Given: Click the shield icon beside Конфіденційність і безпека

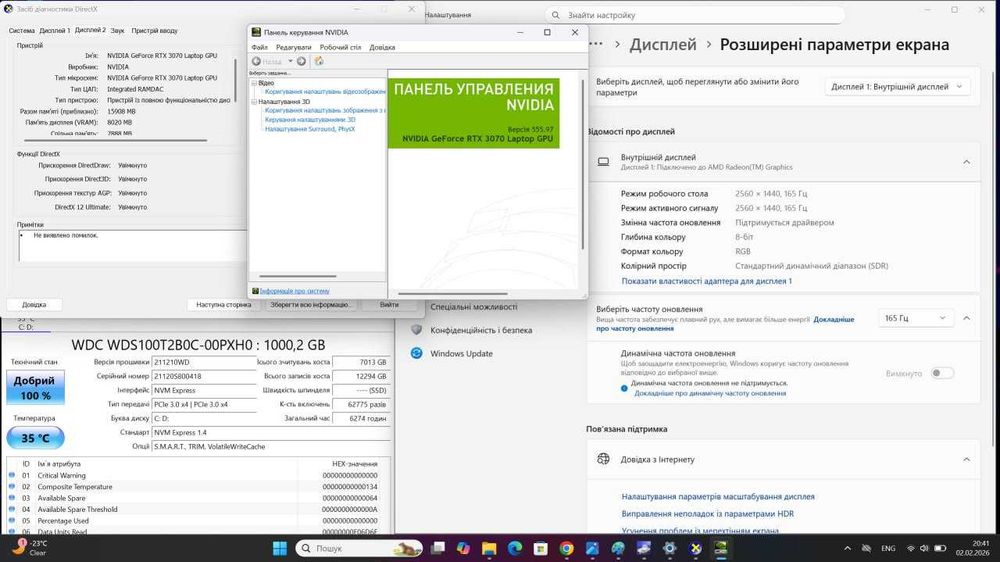Looking at the screenshot, I should click(416, 330).
